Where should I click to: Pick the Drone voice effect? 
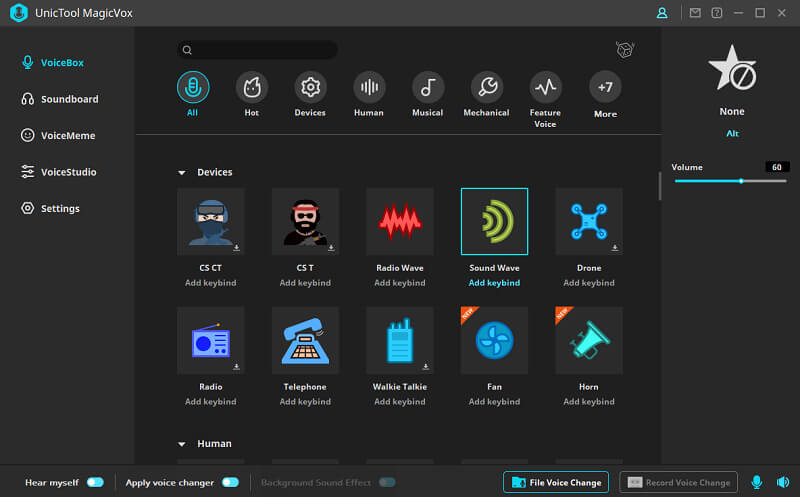[589, 221]
